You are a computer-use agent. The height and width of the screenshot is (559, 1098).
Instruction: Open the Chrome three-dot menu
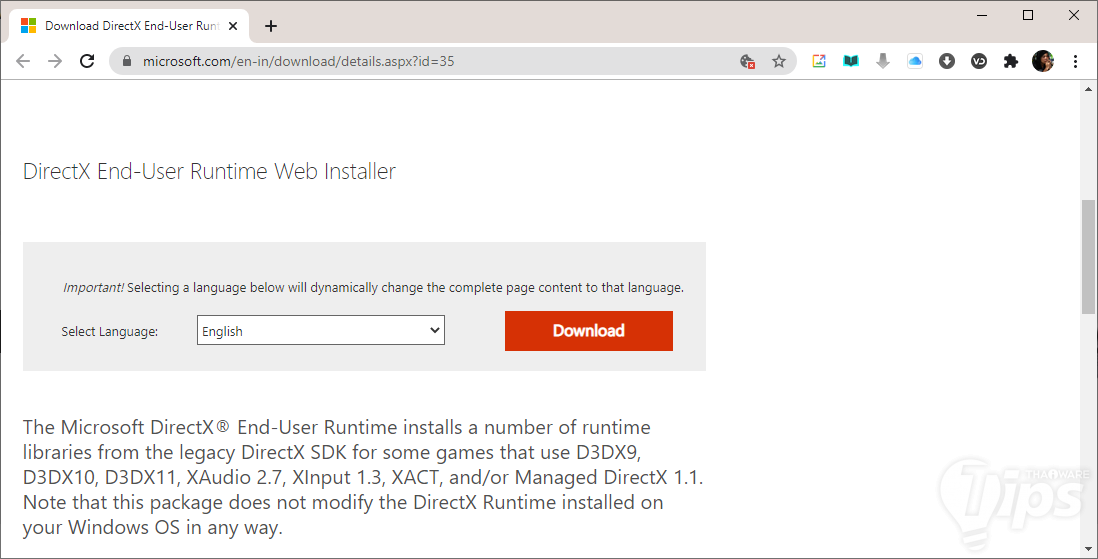[1076, 61]
